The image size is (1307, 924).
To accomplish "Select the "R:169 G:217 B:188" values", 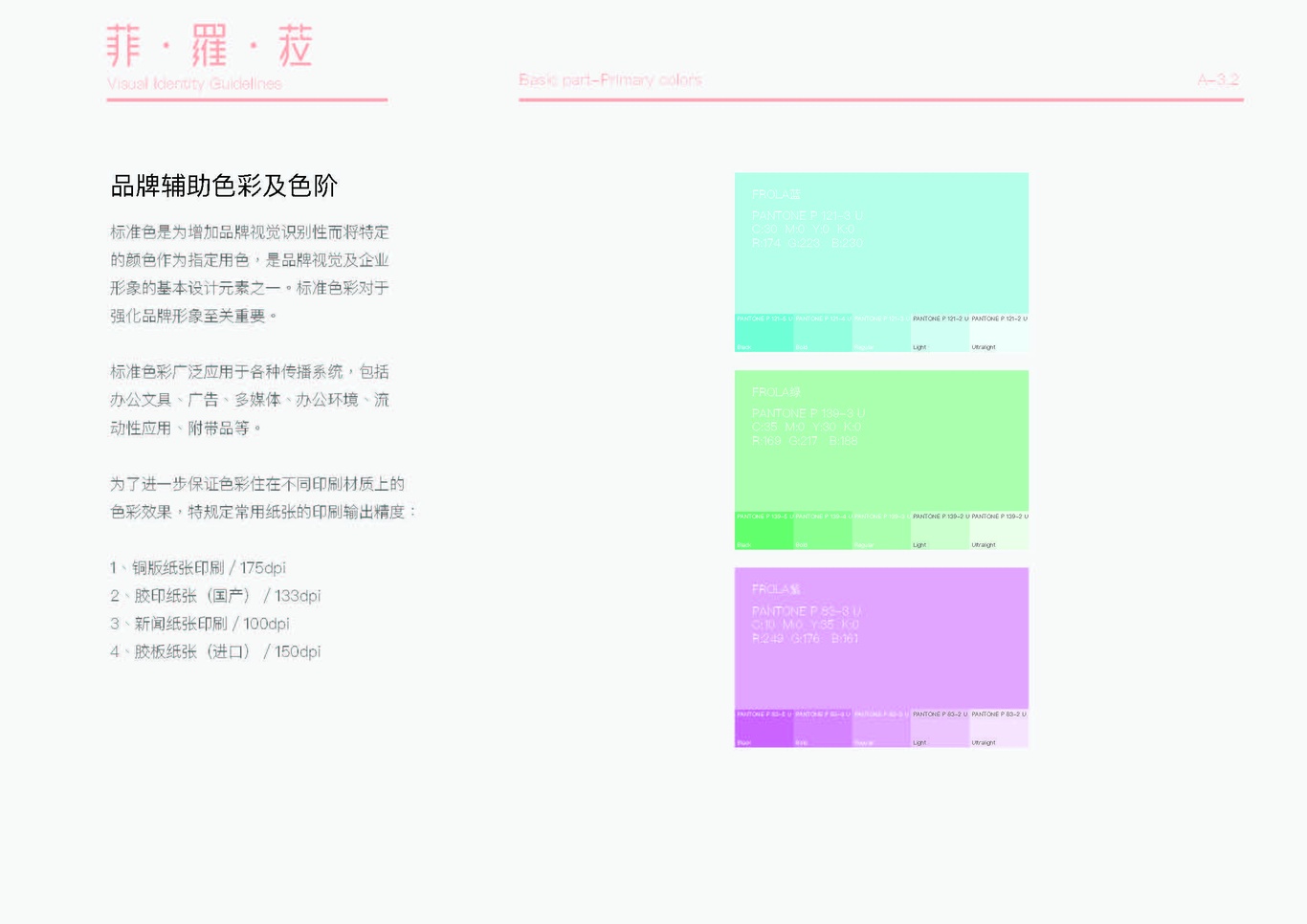I will click(x=805, y=441).
